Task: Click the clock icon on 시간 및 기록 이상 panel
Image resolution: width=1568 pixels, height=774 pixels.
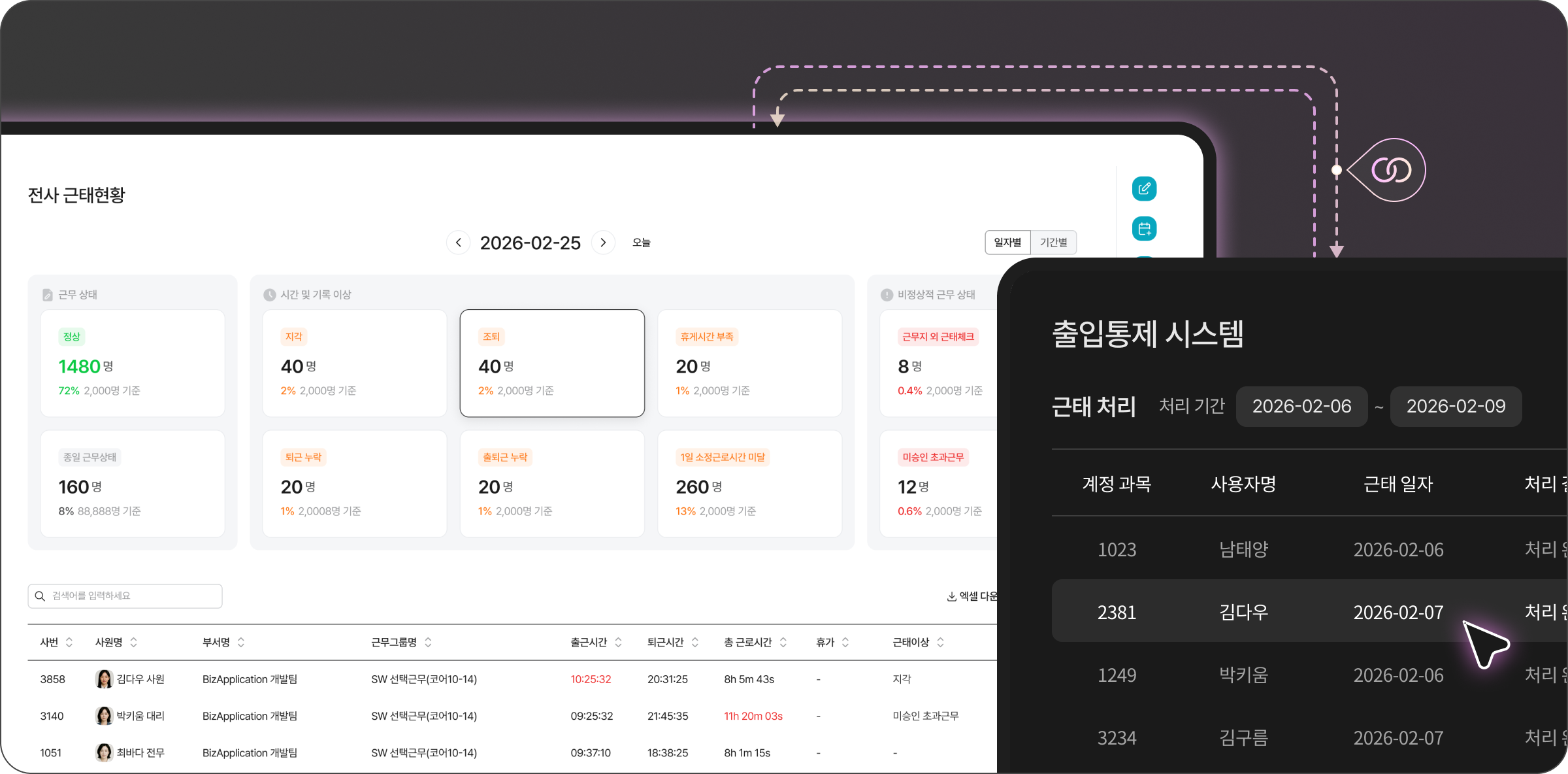Action: click(x=270, y=294)
